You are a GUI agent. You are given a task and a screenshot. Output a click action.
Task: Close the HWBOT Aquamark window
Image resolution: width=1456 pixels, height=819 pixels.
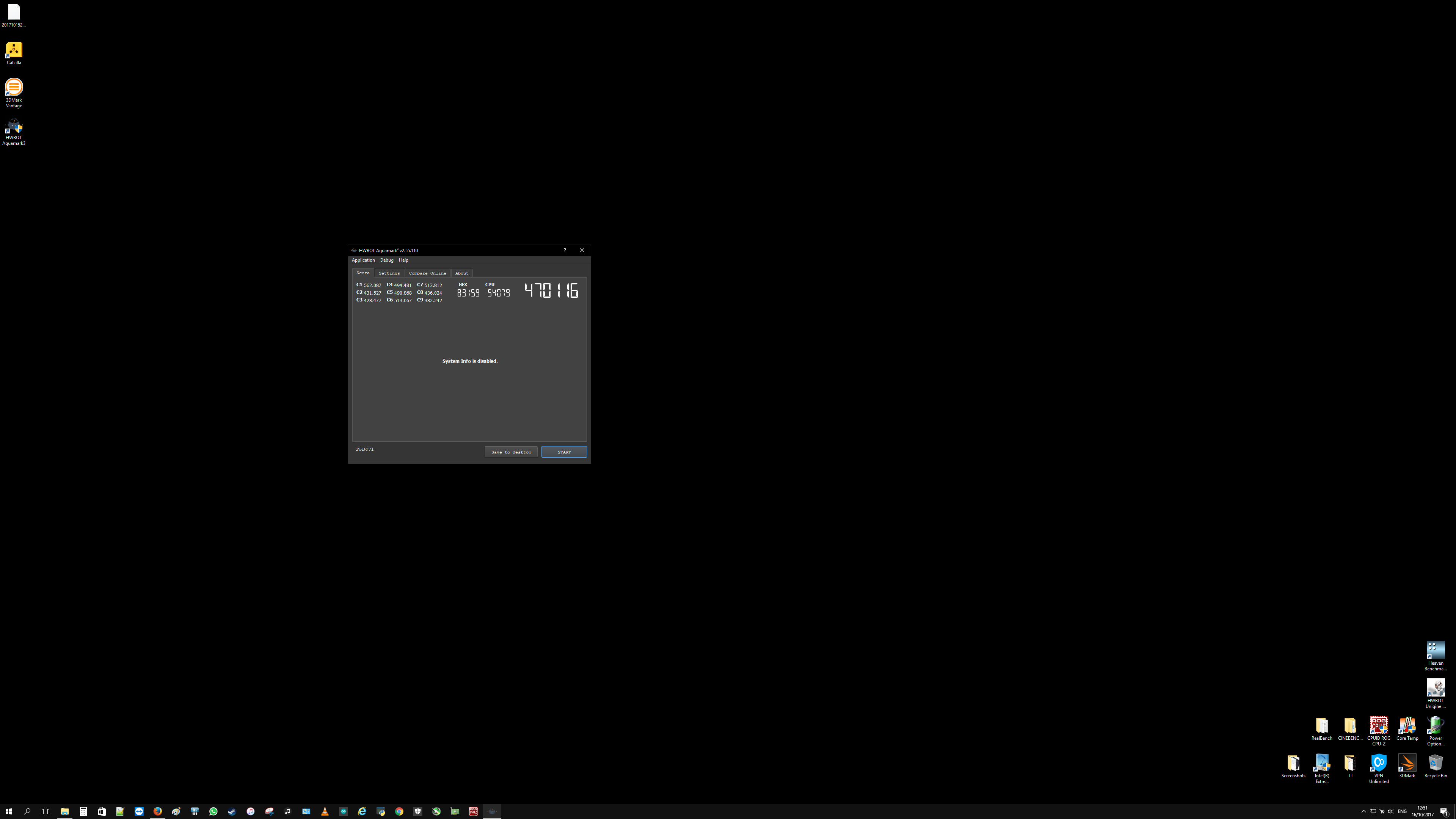582,250
